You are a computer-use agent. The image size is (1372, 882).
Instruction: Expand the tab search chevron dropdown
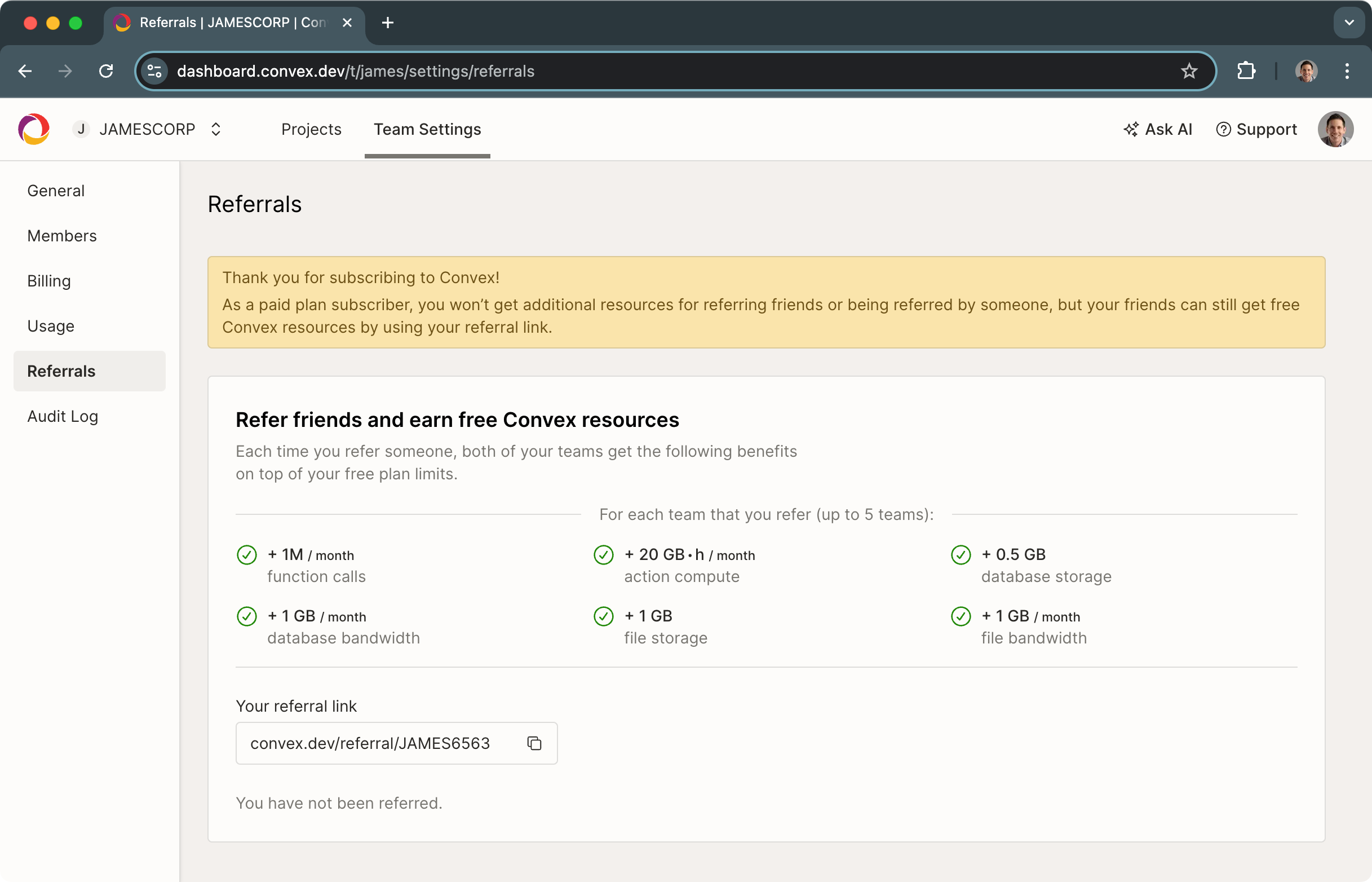tap(1348, 23)
